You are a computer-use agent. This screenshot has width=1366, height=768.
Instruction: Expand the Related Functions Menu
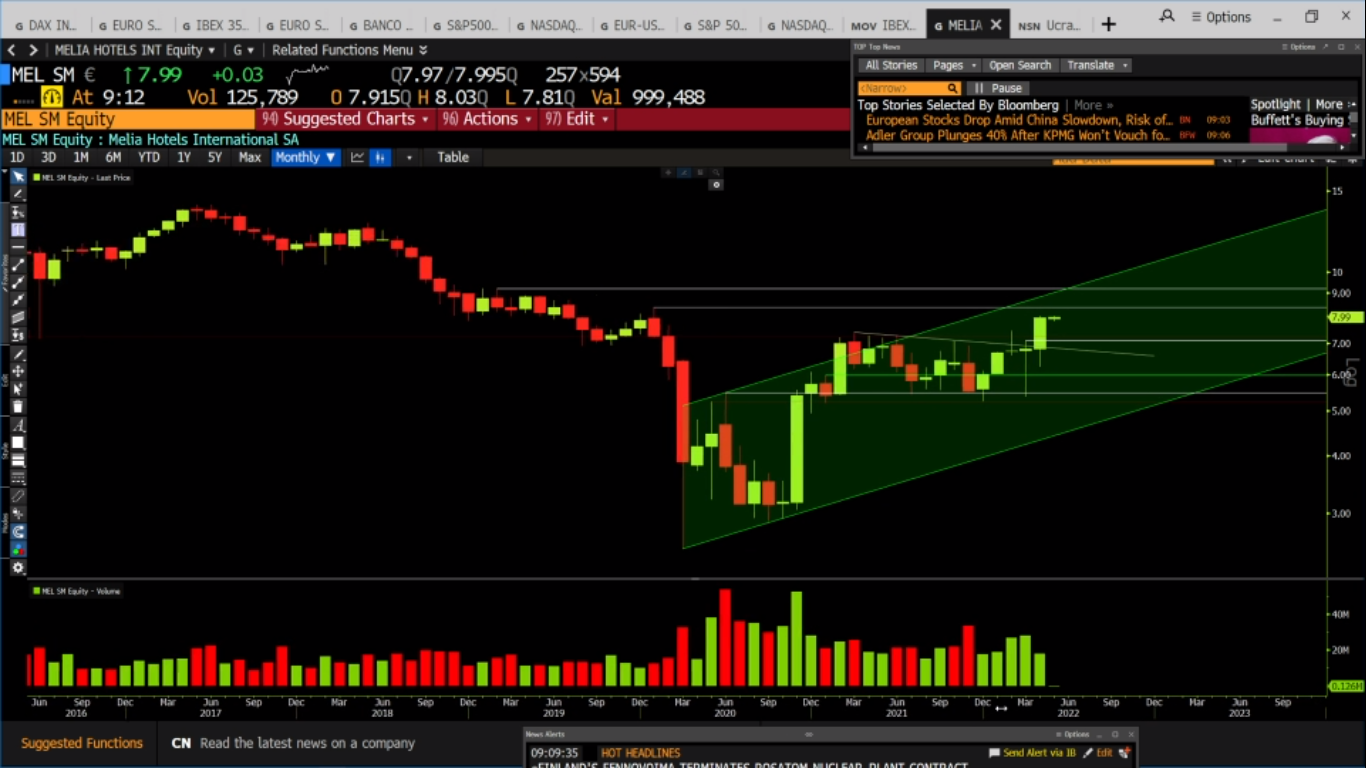pyautogui.click(x=350, y=50)
